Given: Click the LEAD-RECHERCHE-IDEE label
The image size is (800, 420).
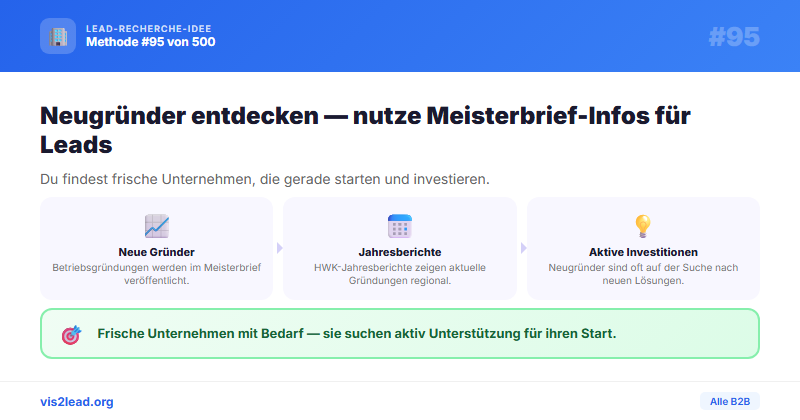Looking at the screenshot, I should 148,29.
